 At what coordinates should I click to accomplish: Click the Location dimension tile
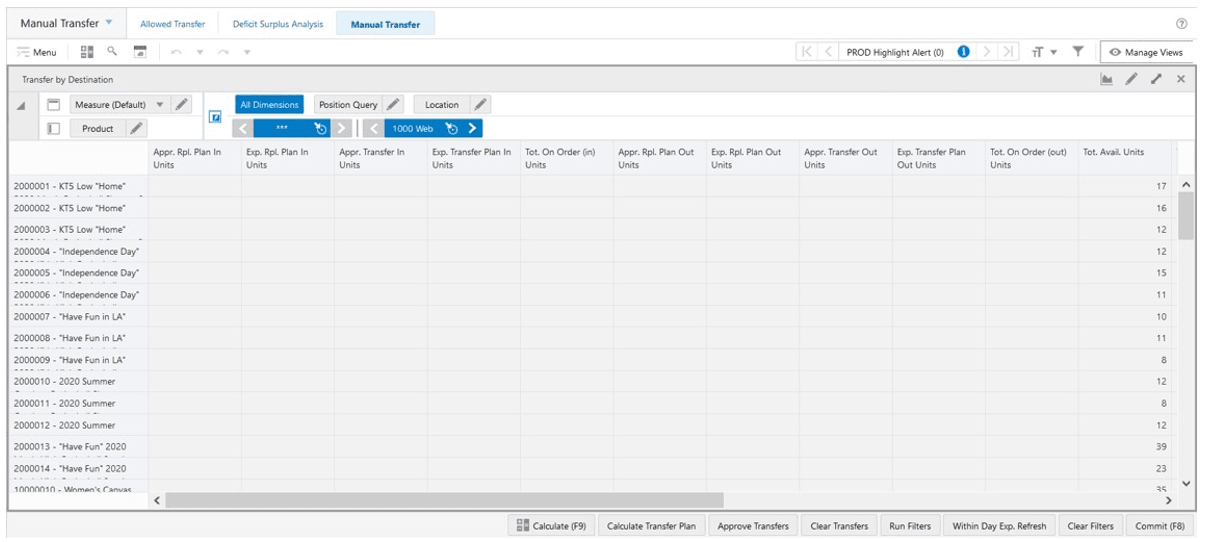[441, 104]
